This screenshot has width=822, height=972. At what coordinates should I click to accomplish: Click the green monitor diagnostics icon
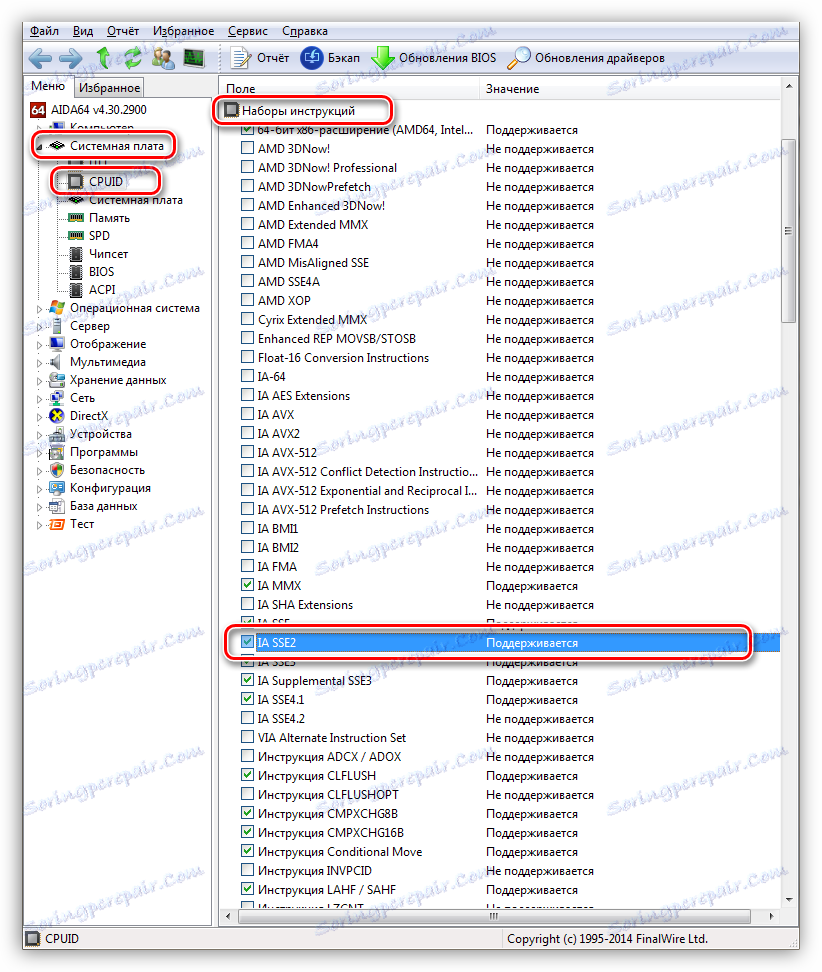194,58
